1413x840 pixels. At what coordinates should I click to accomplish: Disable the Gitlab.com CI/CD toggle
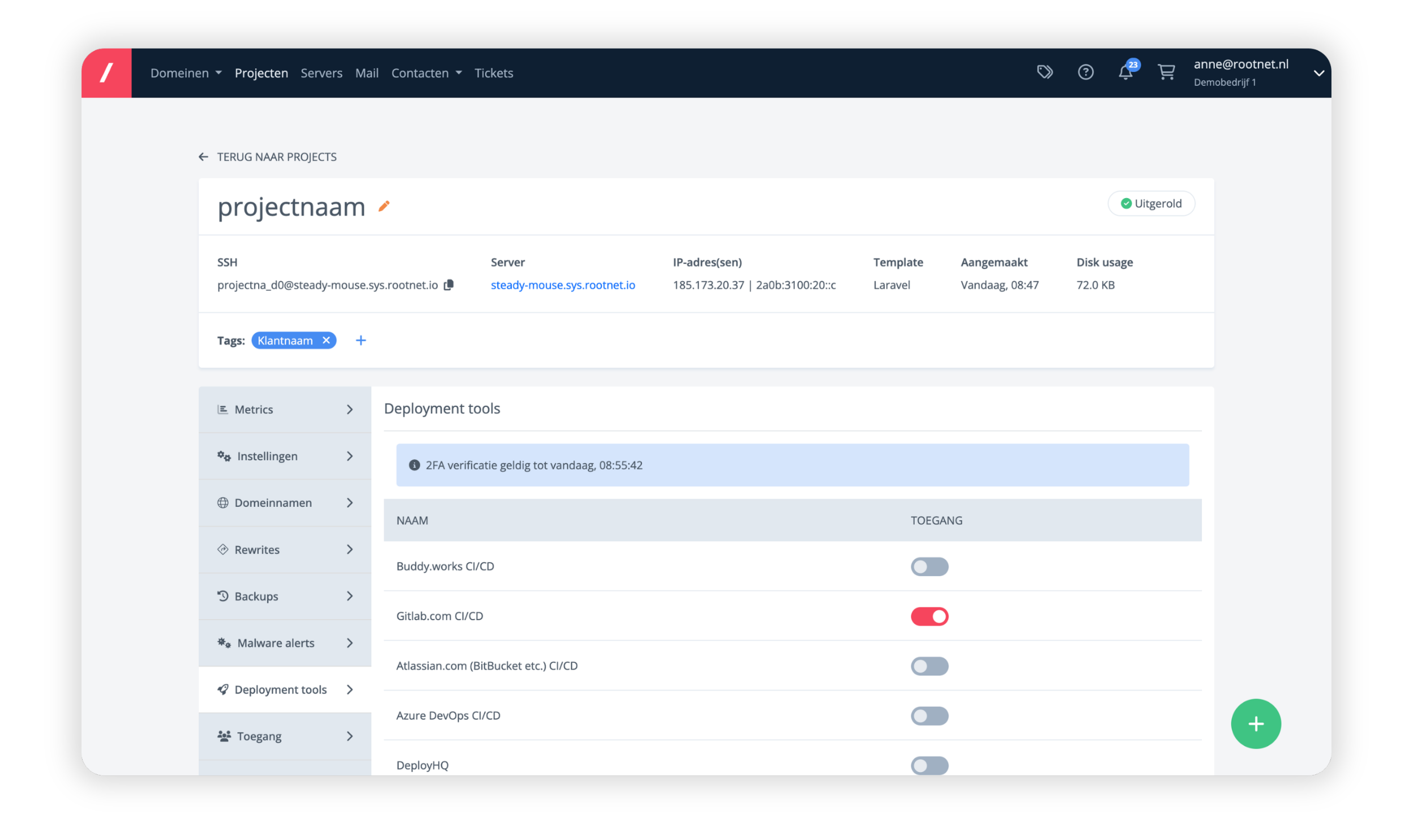click(930, 616)
